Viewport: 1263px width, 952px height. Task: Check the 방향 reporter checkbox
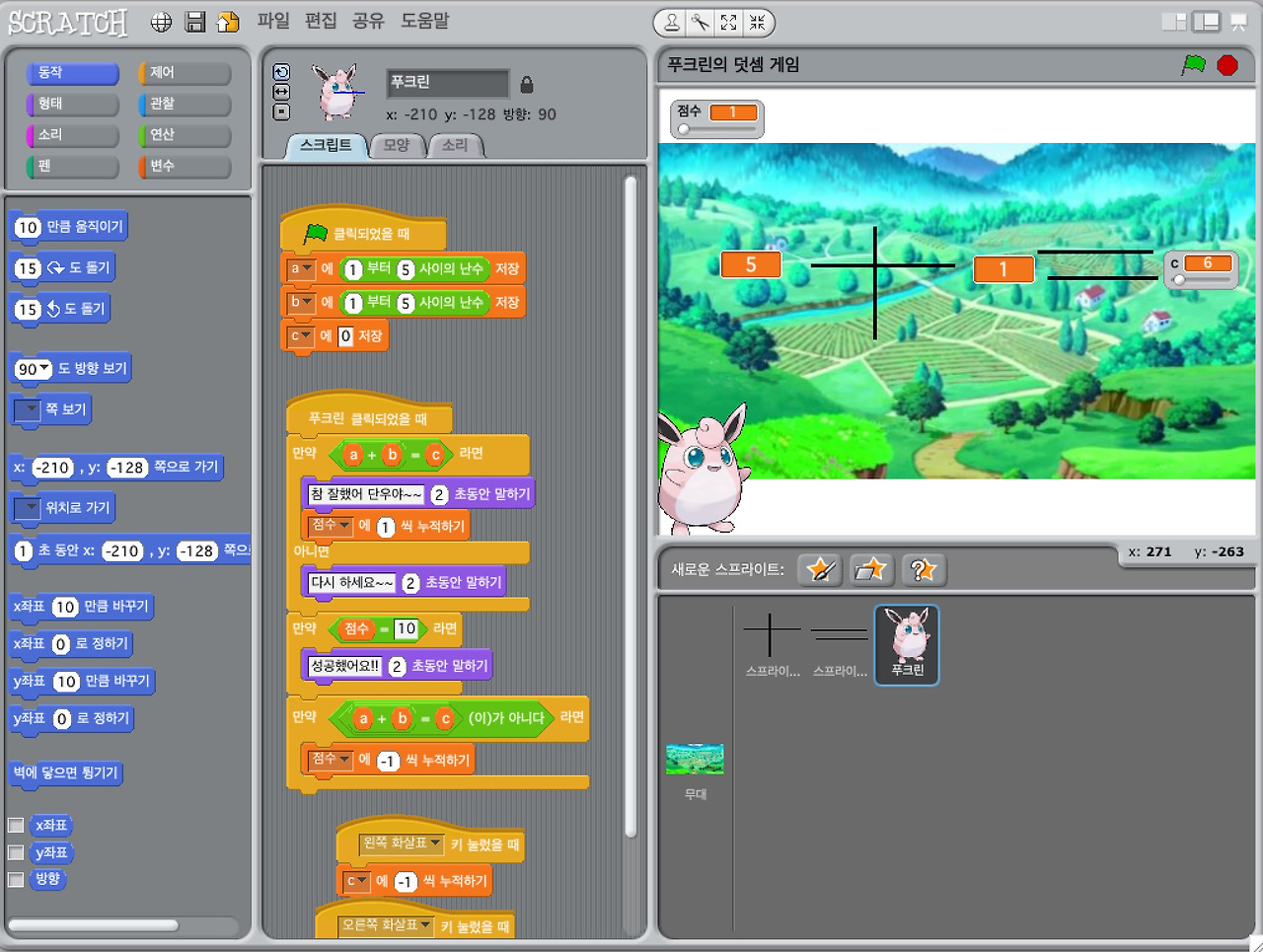tap(16, 879)
